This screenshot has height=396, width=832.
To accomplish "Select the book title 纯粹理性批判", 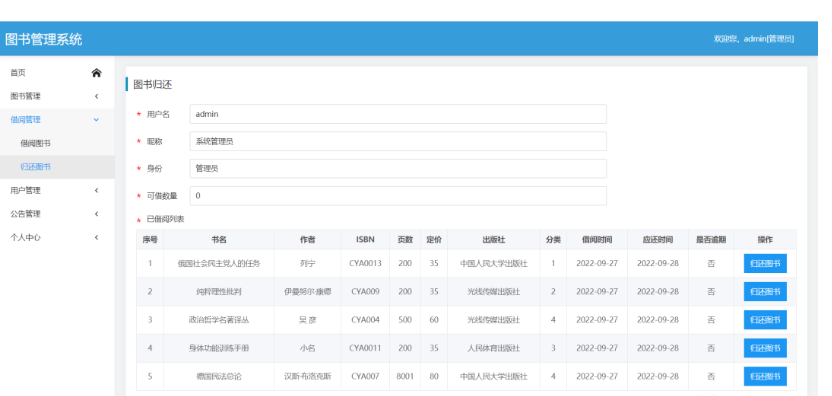I will [219, 291].
